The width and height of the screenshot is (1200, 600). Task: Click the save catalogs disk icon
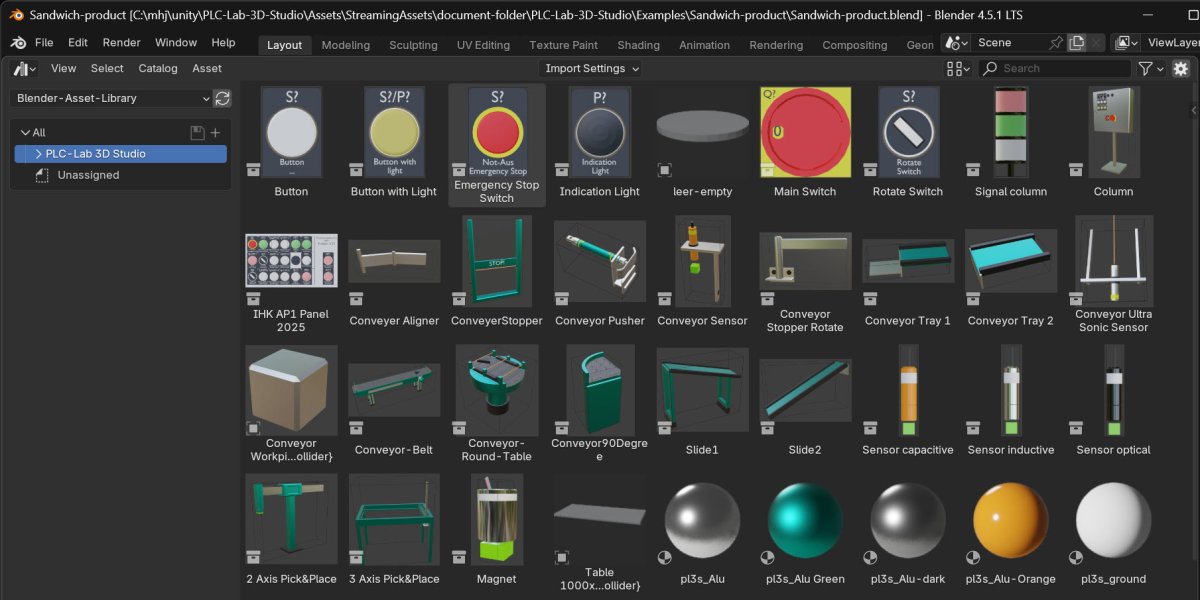pyautogui.click(x=197, y=132)
